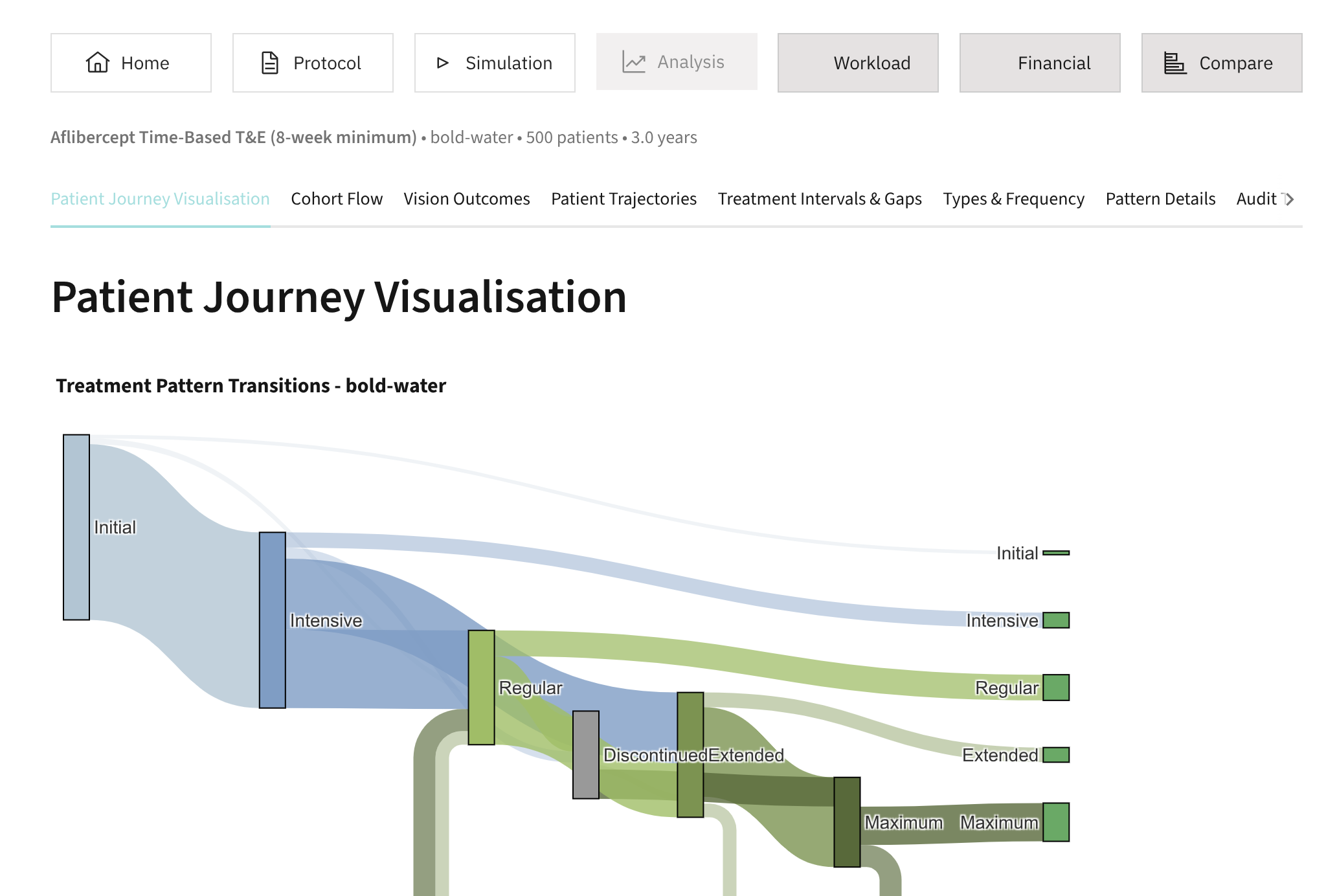
Task: Click the Analysis chart line icon
Action: (634, 62)
